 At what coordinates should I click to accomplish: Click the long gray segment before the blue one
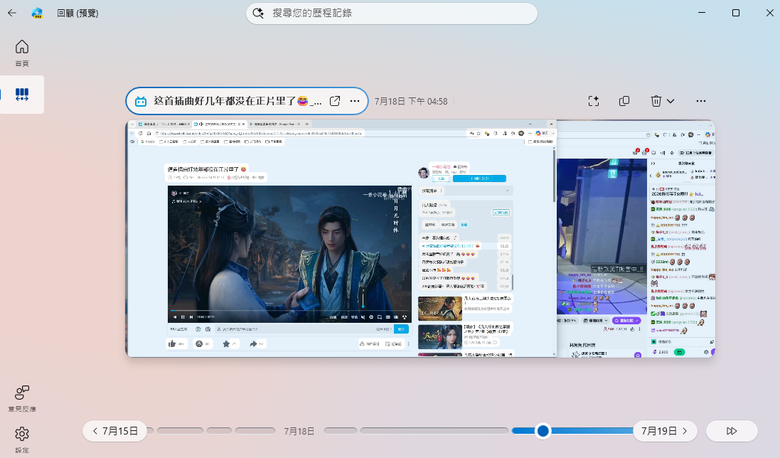434,431
